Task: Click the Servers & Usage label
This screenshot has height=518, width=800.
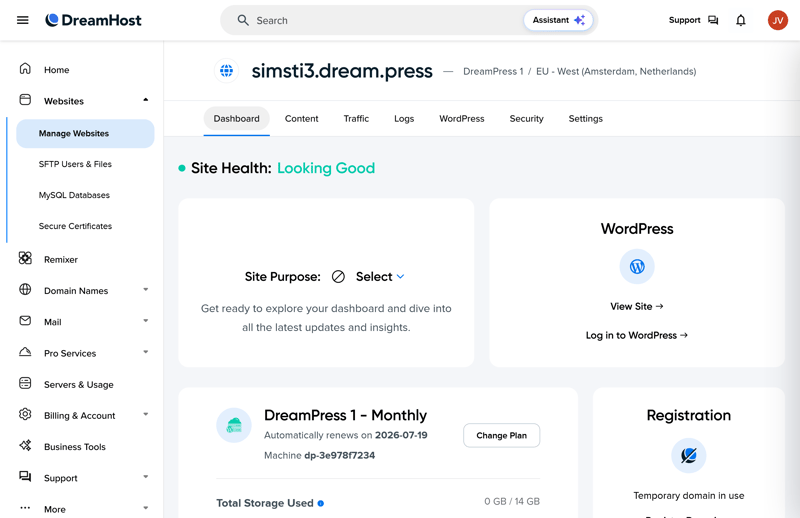Action: 79,384
